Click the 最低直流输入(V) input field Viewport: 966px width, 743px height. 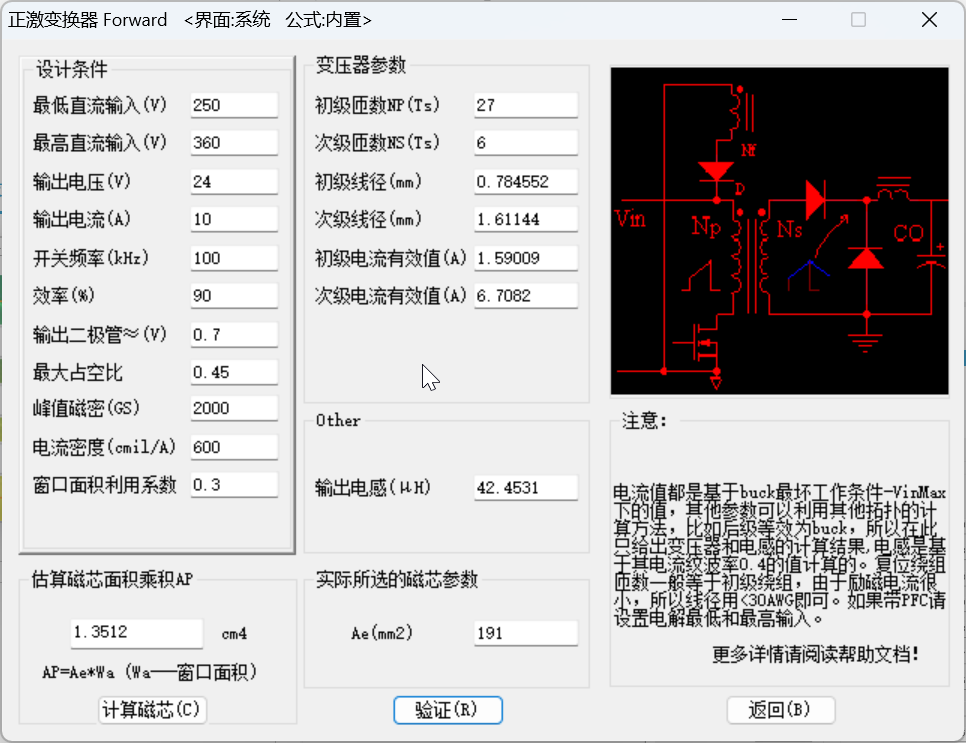click(x=234, y=105)
